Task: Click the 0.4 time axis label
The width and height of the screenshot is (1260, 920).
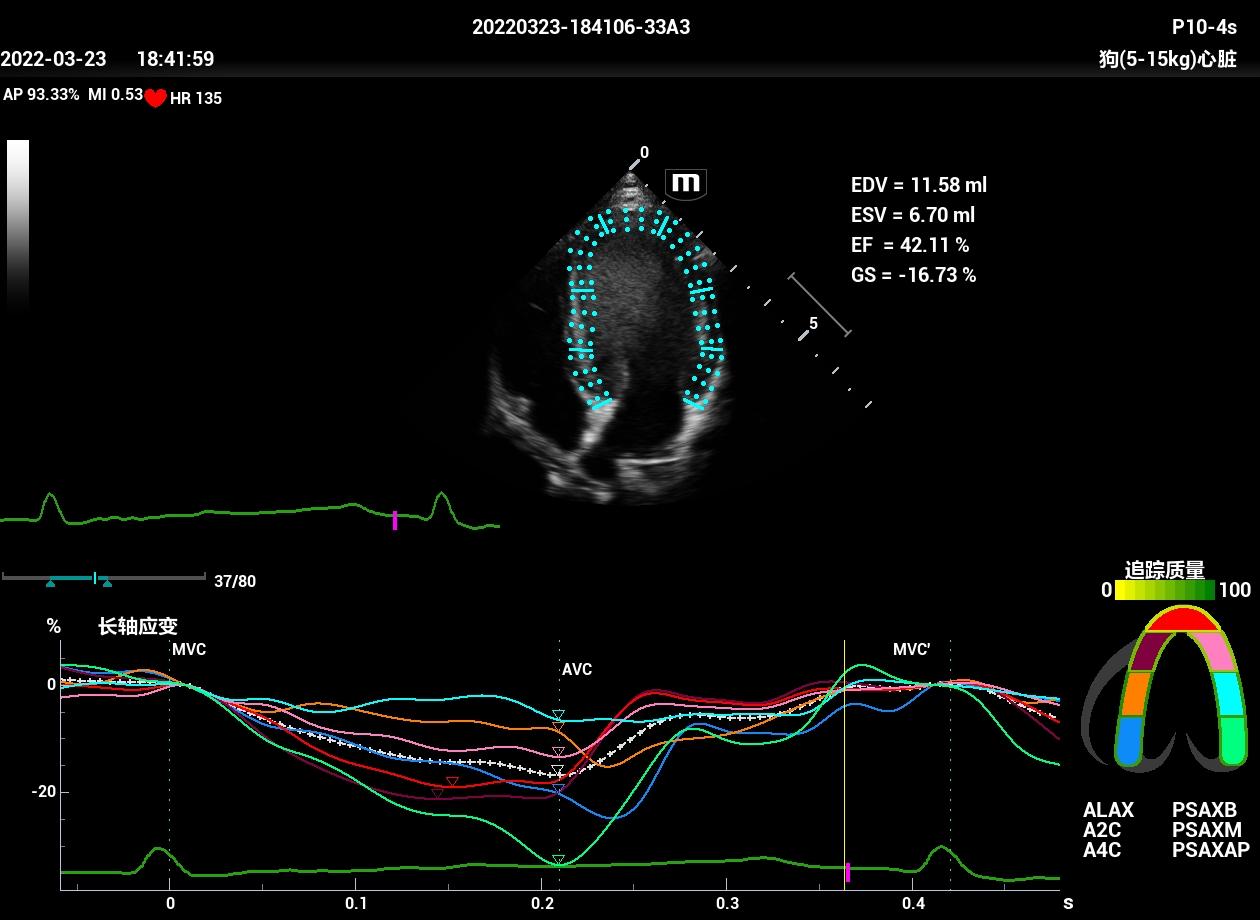Action: point(912,902)
